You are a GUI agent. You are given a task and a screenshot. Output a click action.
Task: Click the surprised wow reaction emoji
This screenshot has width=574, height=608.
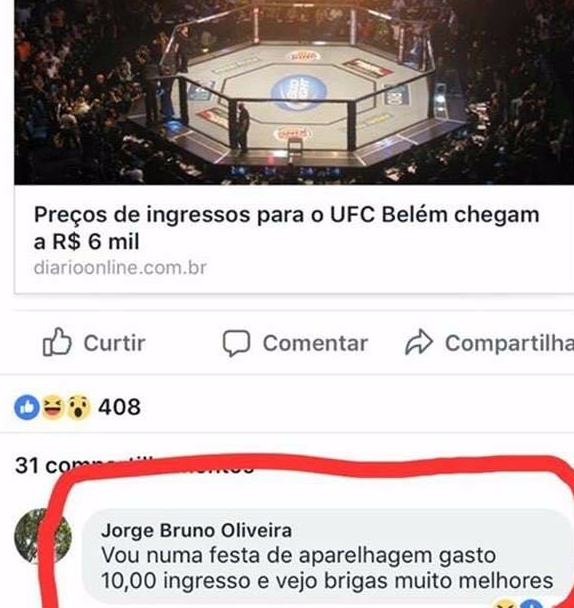coord(79,408)
